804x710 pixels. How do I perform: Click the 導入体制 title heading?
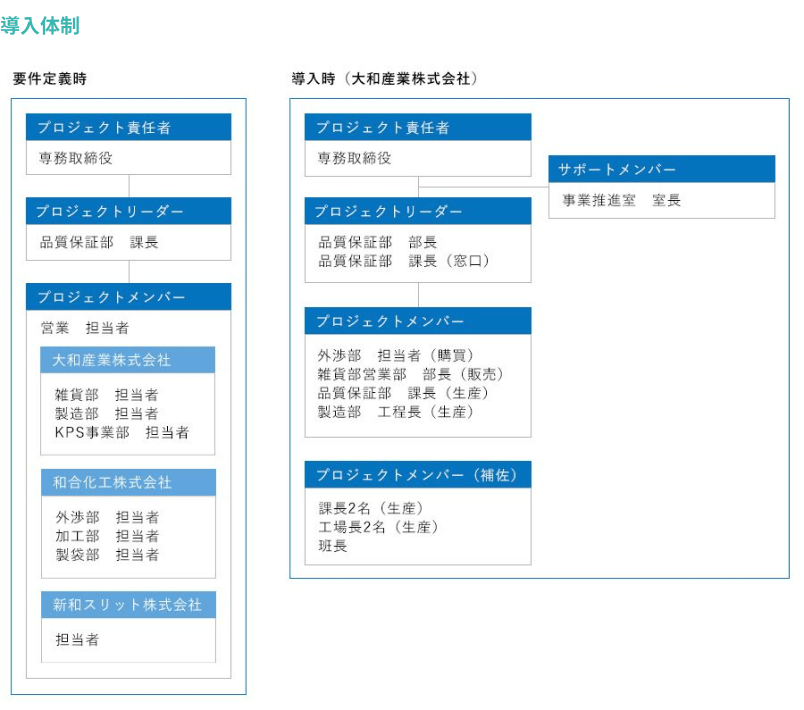(40, 26)
